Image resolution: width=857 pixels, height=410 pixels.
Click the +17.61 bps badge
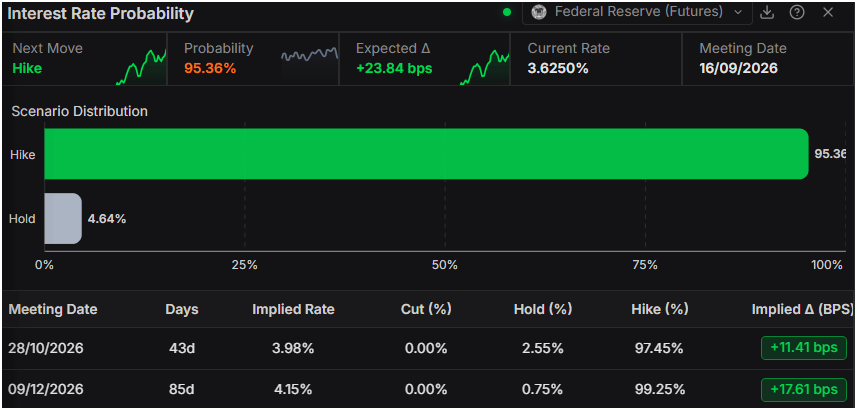pos(803,390)
